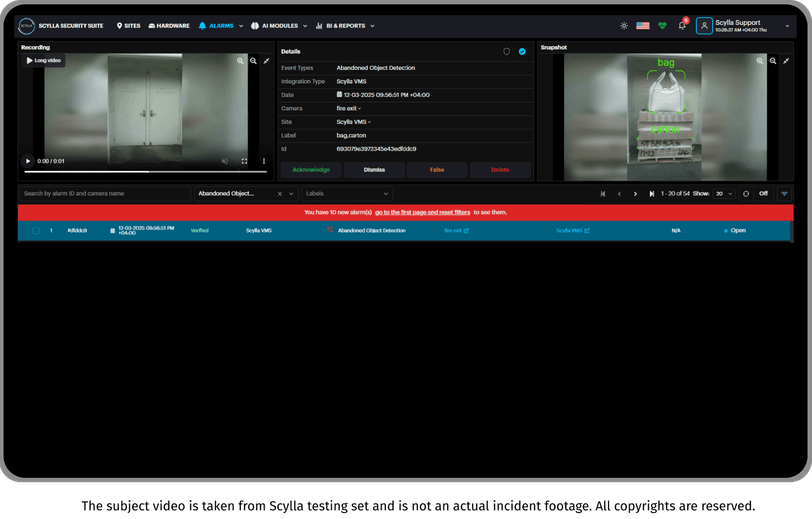Screen dimensions: 812x519
Task: Click the Scylla Security Suite logo
Action: [26, 26]
